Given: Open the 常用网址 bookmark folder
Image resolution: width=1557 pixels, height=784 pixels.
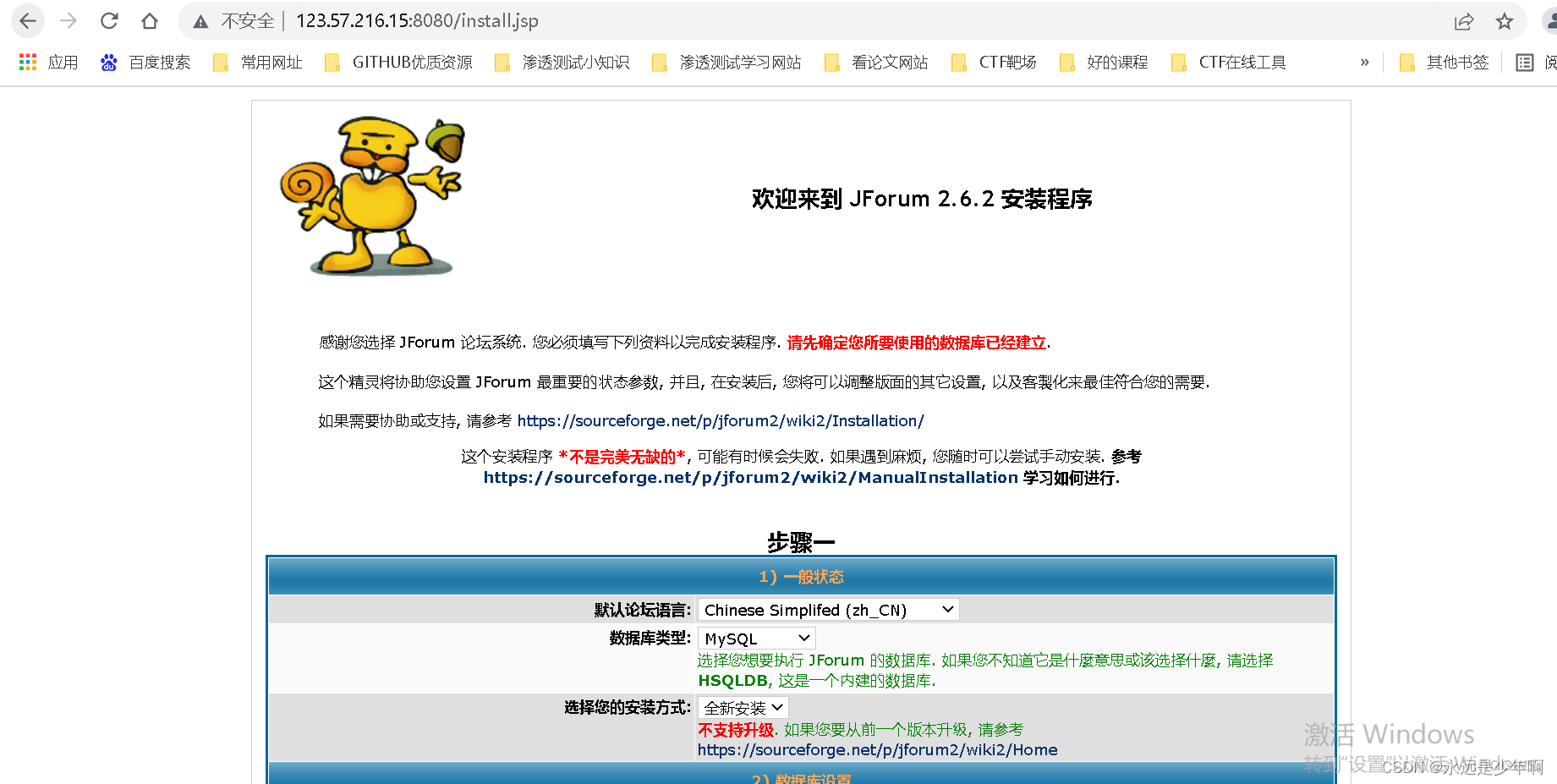Looking at the screenshot, I should [x=258, y=63].
